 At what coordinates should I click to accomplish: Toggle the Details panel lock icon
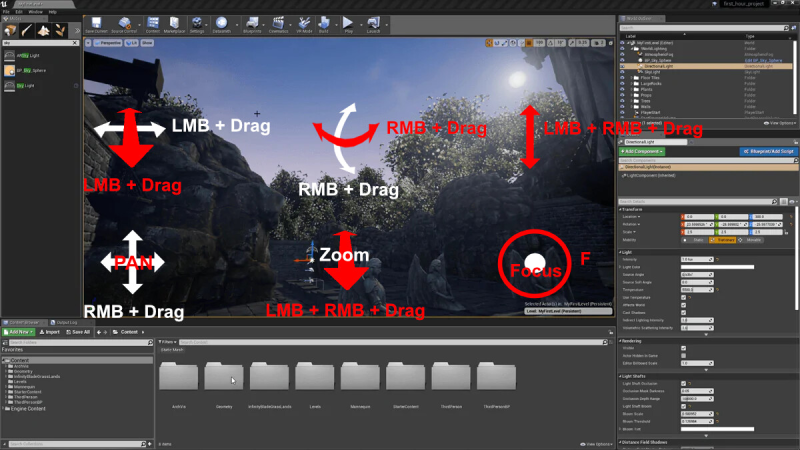point(796,142)
